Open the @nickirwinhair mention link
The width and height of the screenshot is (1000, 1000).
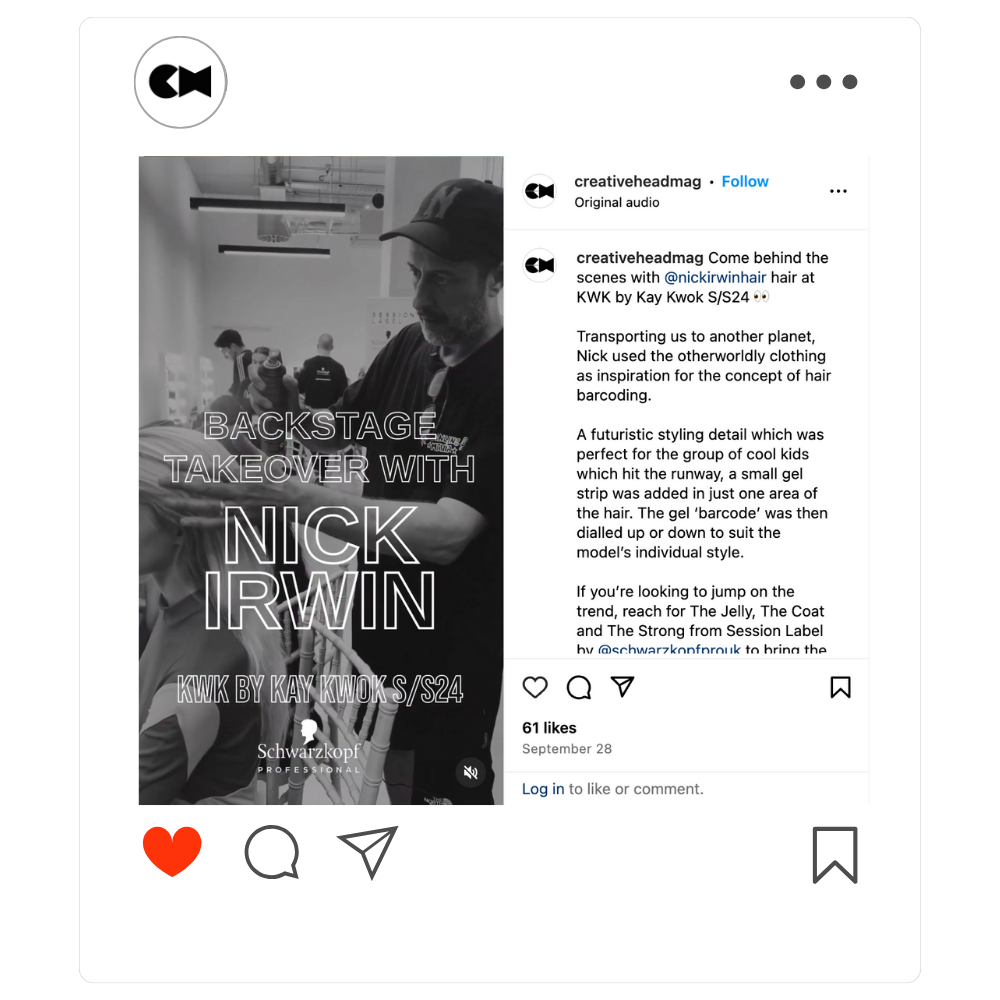tap(715, 277)
